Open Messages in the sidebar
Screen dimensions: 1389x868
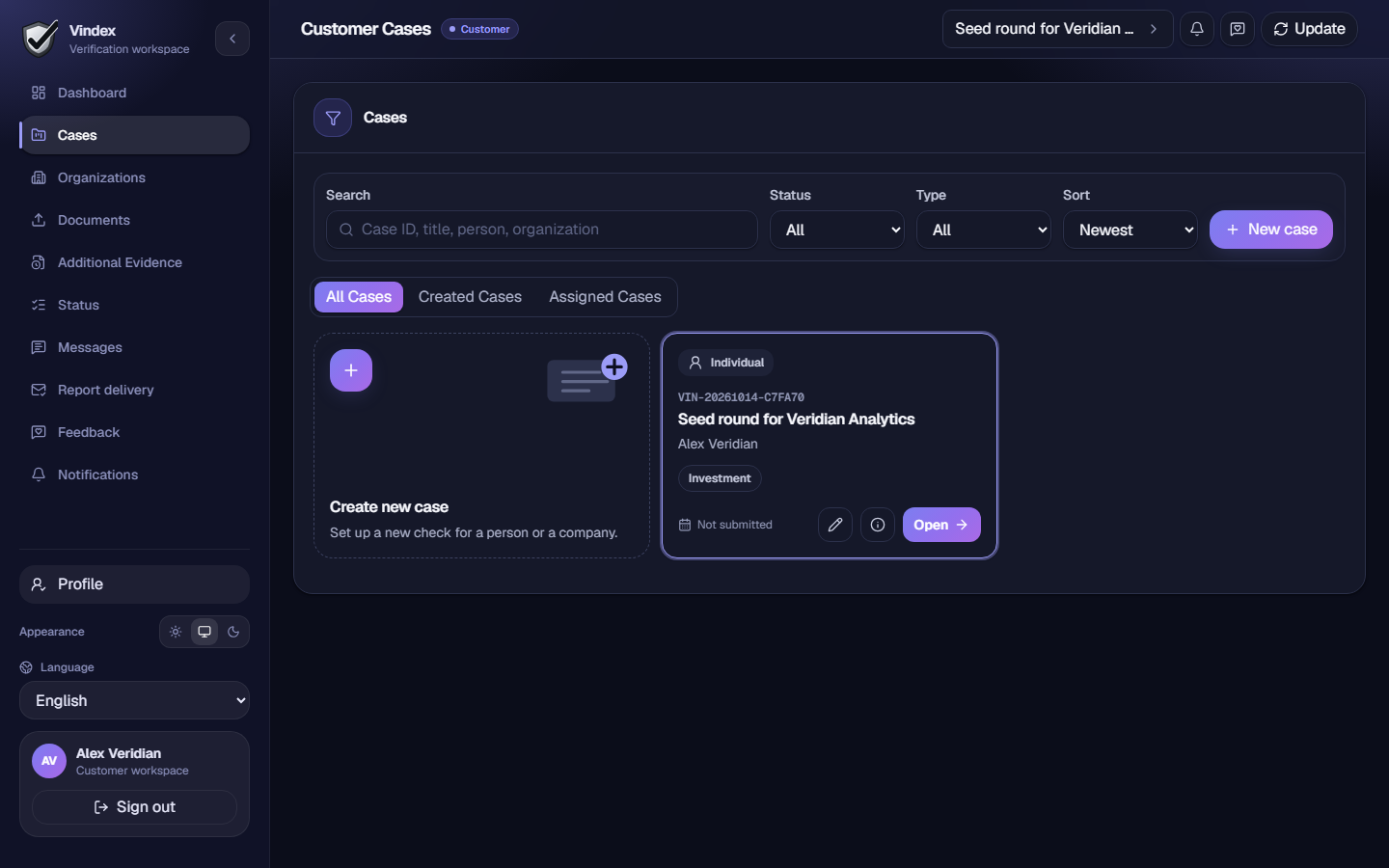tap(134, 347)
